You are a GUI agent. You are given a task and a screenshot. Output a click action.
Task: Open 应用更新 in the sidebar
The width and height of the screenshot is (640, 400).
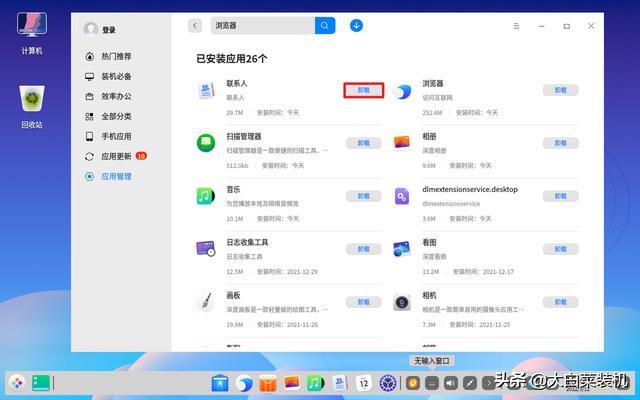116,156
